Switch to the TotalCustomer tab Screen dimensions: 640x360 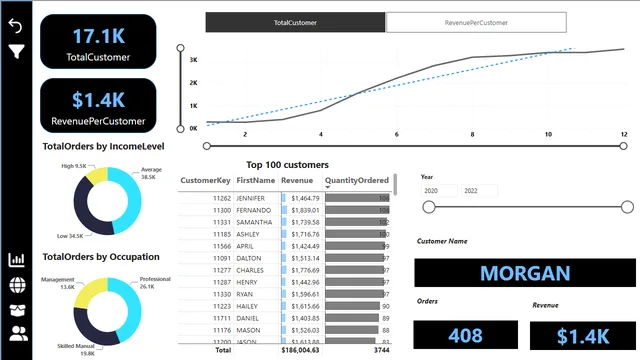295,22
